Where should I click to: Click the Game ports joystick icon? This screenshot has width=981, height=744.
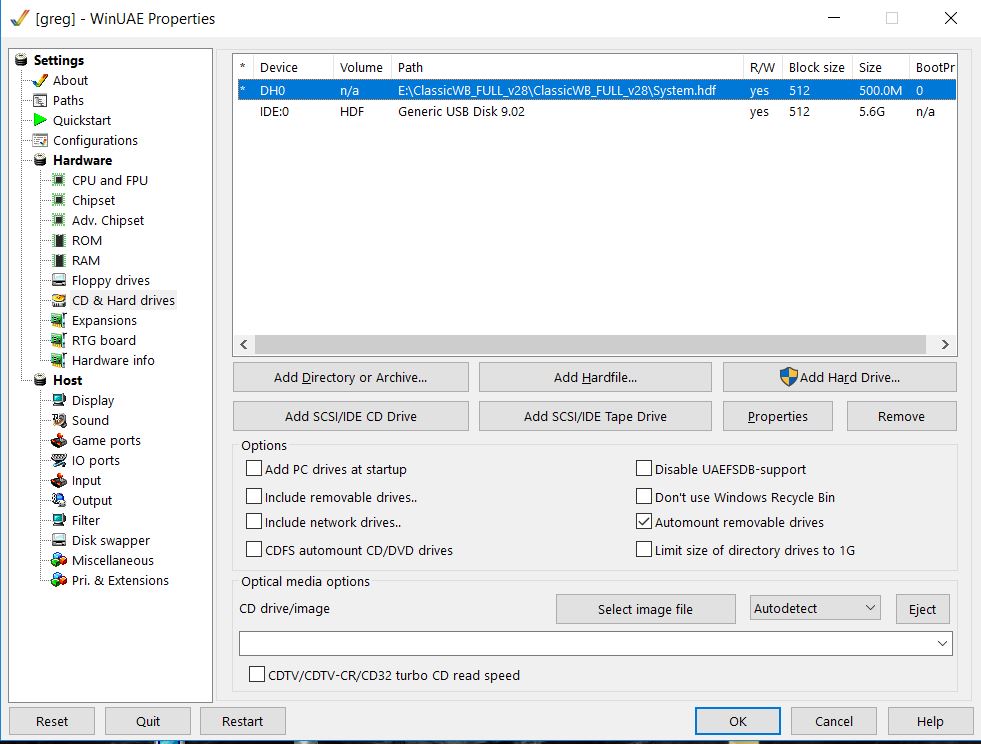[x=59, y=440]
